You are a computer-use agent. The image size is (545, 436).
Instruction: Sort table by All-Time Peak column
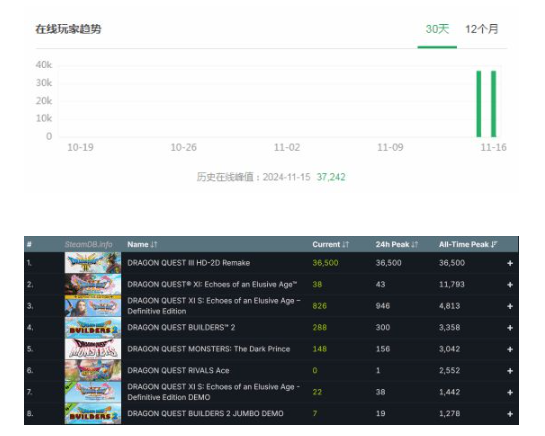coord(468,244)
